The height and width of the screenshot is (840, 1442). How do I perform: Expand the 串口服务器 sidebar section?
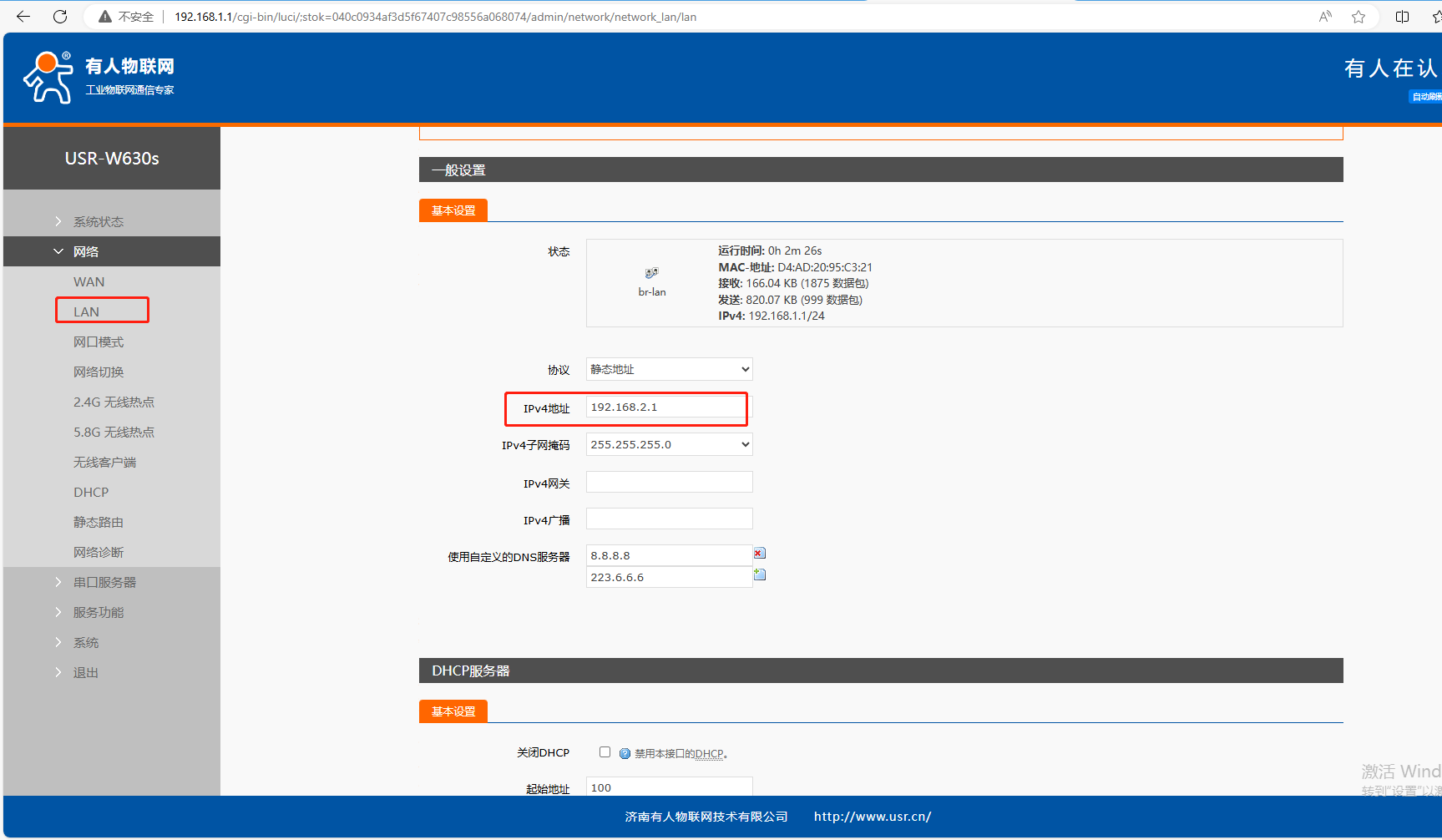click(104, 582)
